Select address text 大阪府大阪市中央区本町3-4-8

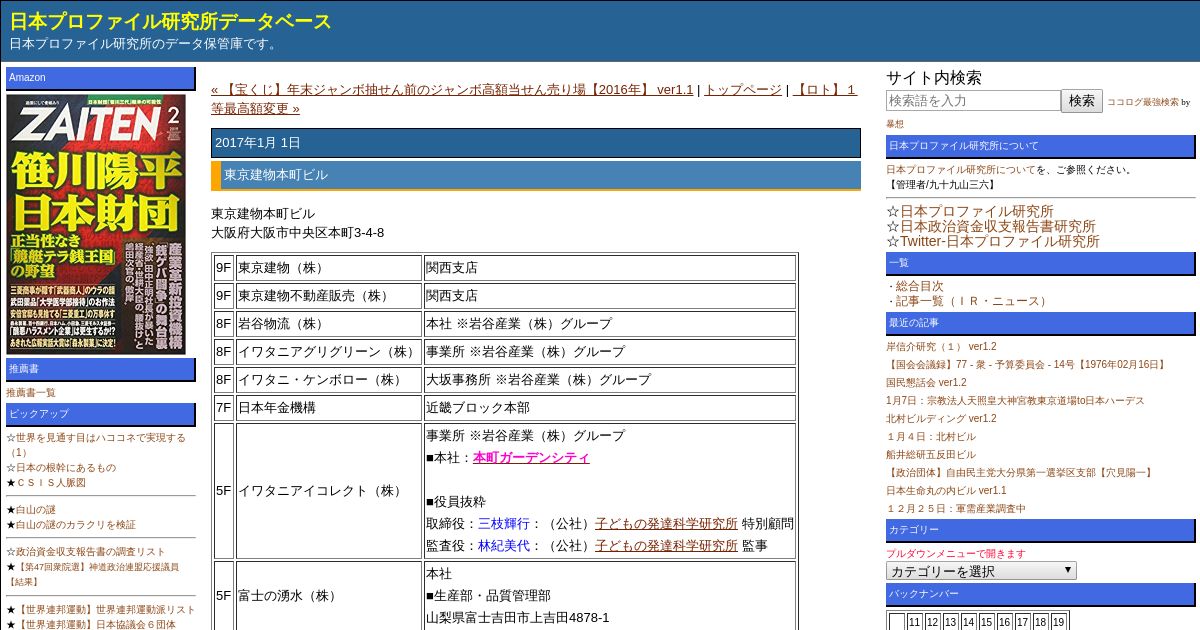coord(297,233)
